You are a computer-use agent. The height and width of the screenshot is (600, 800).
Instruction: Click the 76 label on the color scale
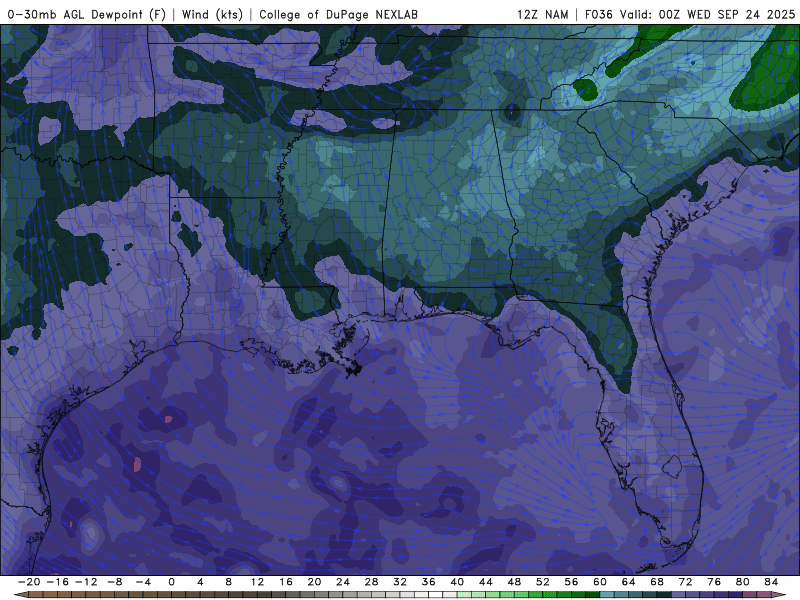pyautogui.click(x=714, y=582)
